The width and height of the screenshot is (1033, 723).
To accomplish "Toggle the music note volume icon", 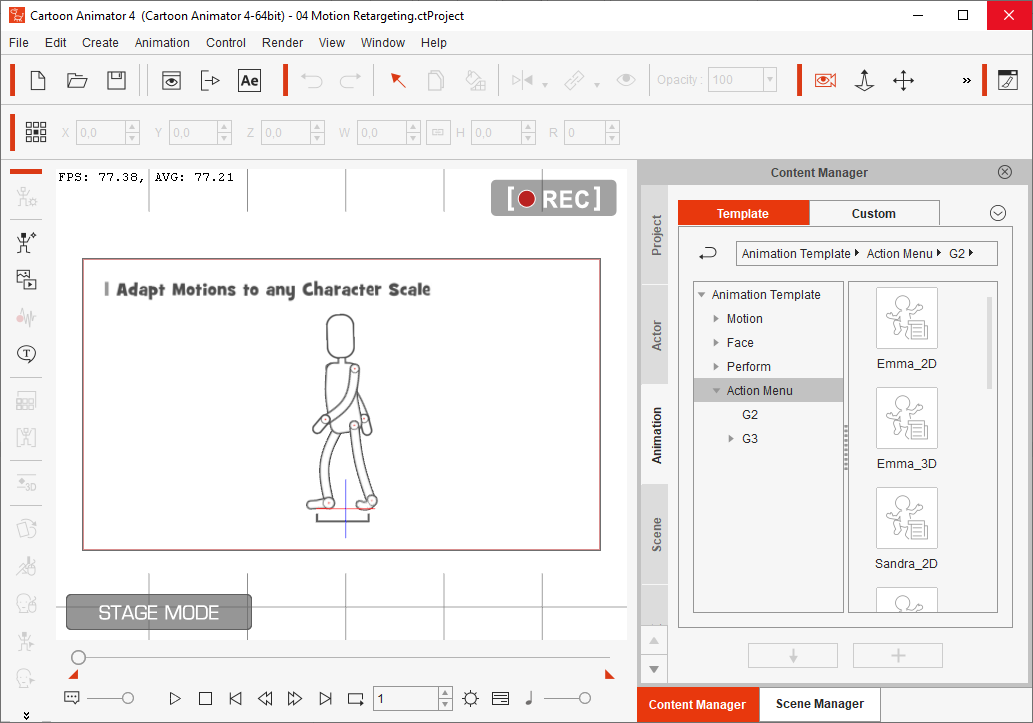I will [x=528, y=698].
